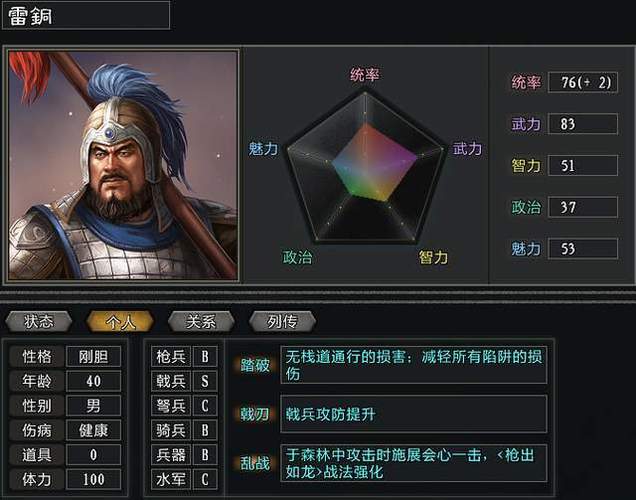Select the 政治 value 37 box
This screenshot has height=500, width=636.
pos(582,207)
